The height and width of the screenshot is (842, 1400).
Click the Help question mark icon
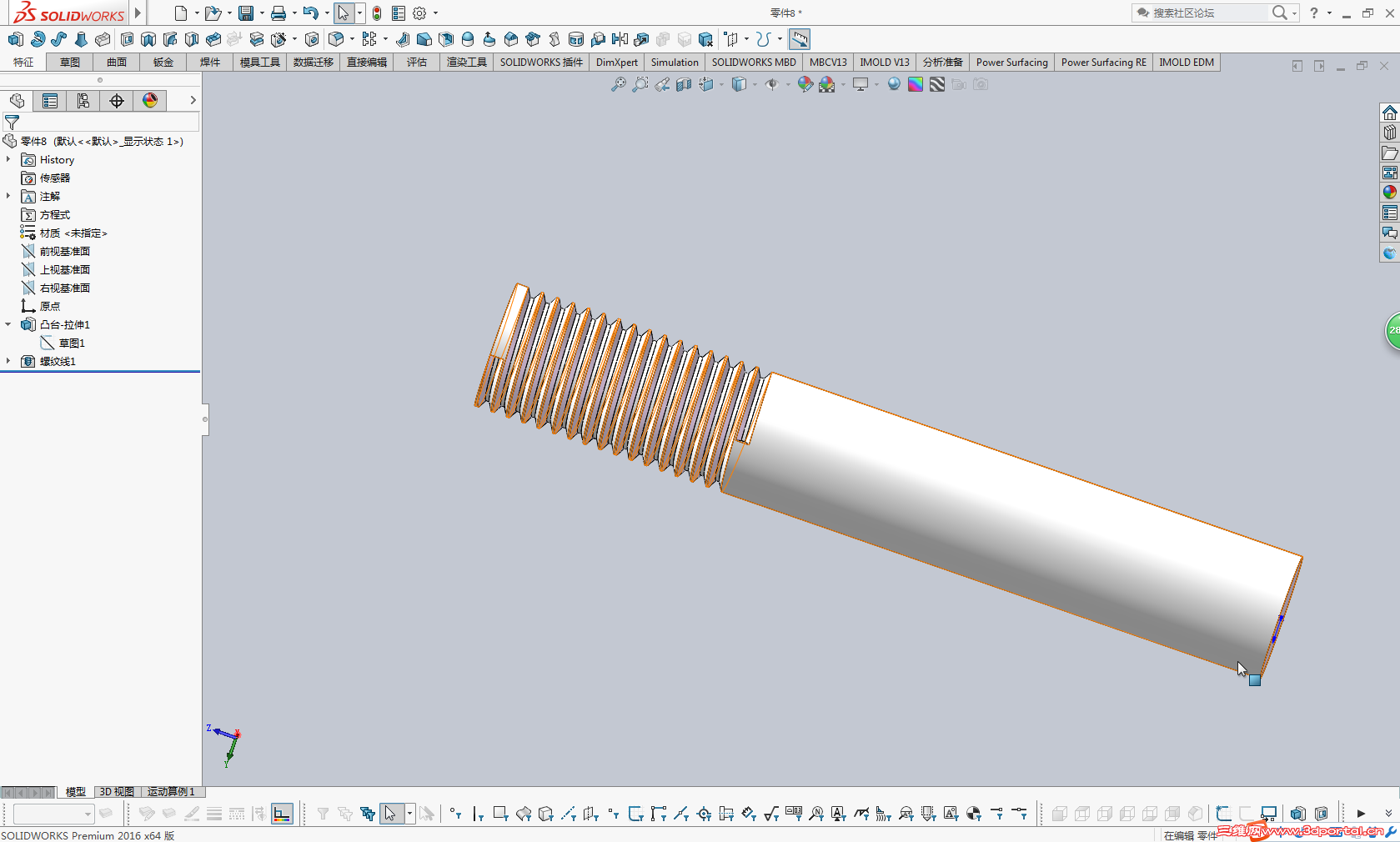coord(1314,13)
